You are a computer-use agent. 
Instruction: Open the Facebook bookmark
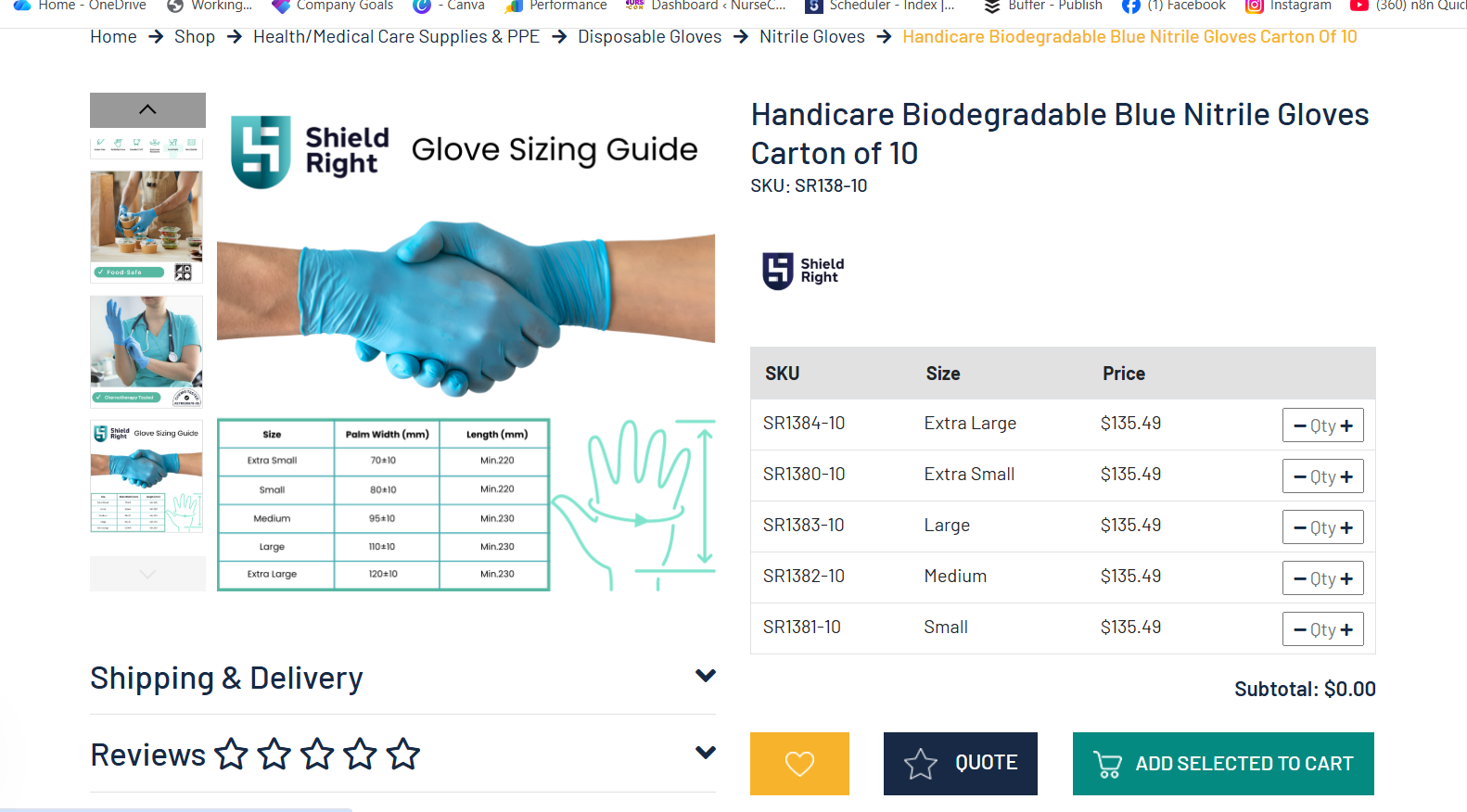(x=1174, y=6)
